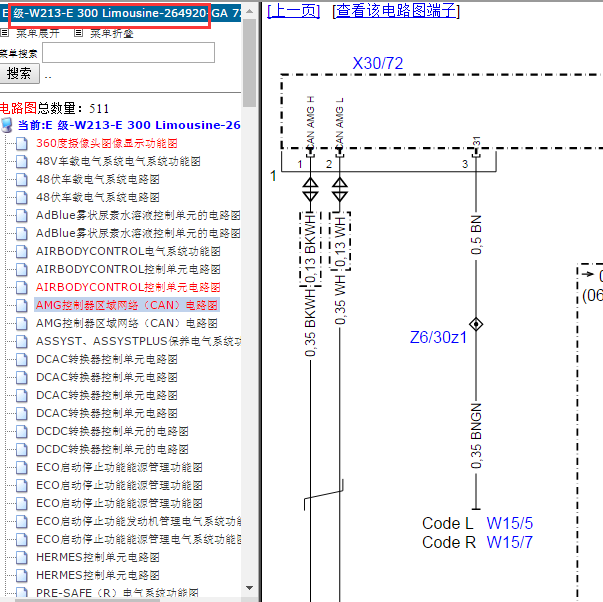The image size is (603, 602).
Task: Open the second HERMES控制单元电路图 entry
Action: coord(98,575)
